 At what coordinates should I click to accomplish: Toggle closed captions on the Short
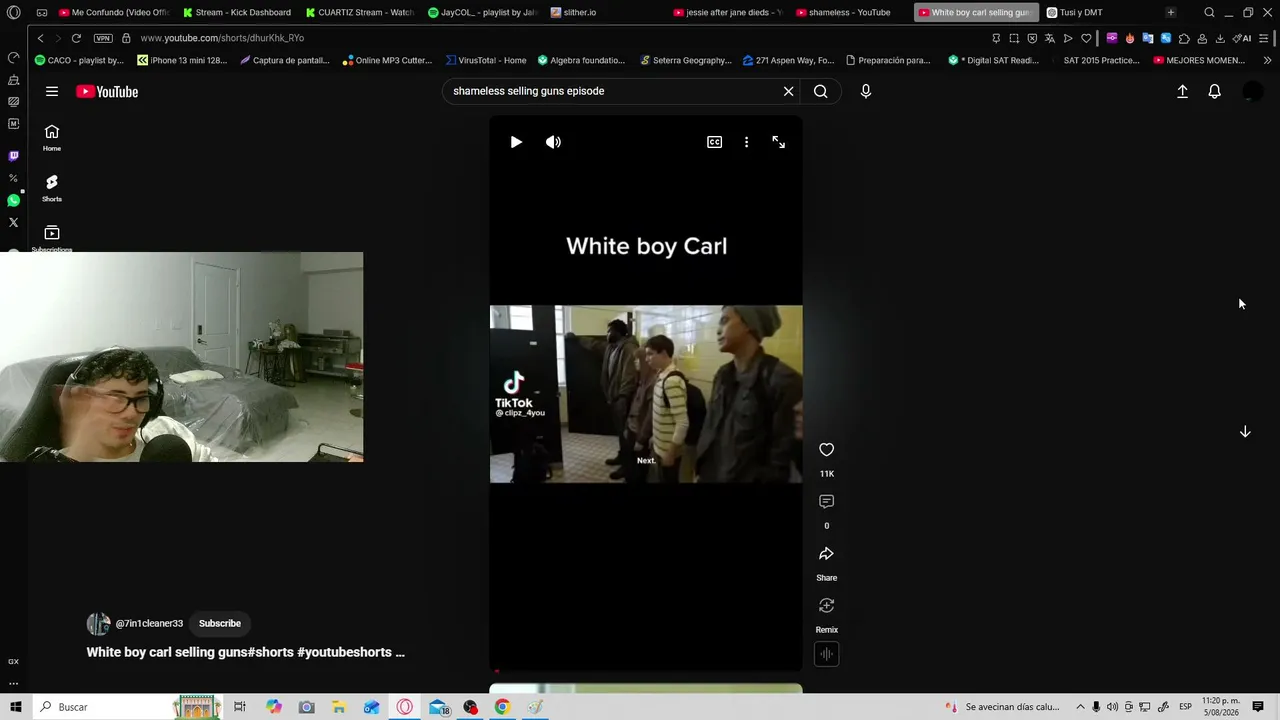coord(714,142)
